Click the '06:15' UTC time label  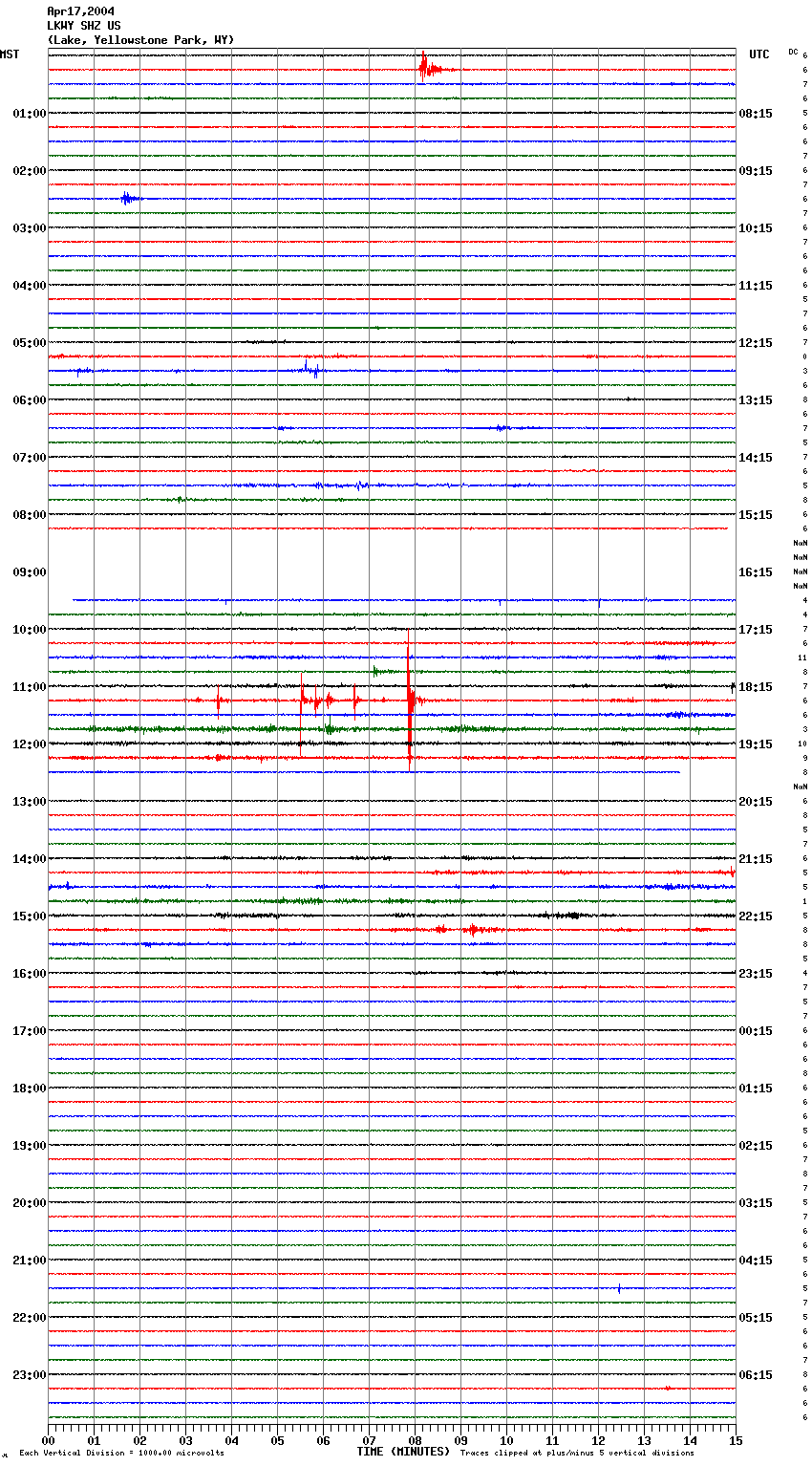click(x=756, y=1375)
